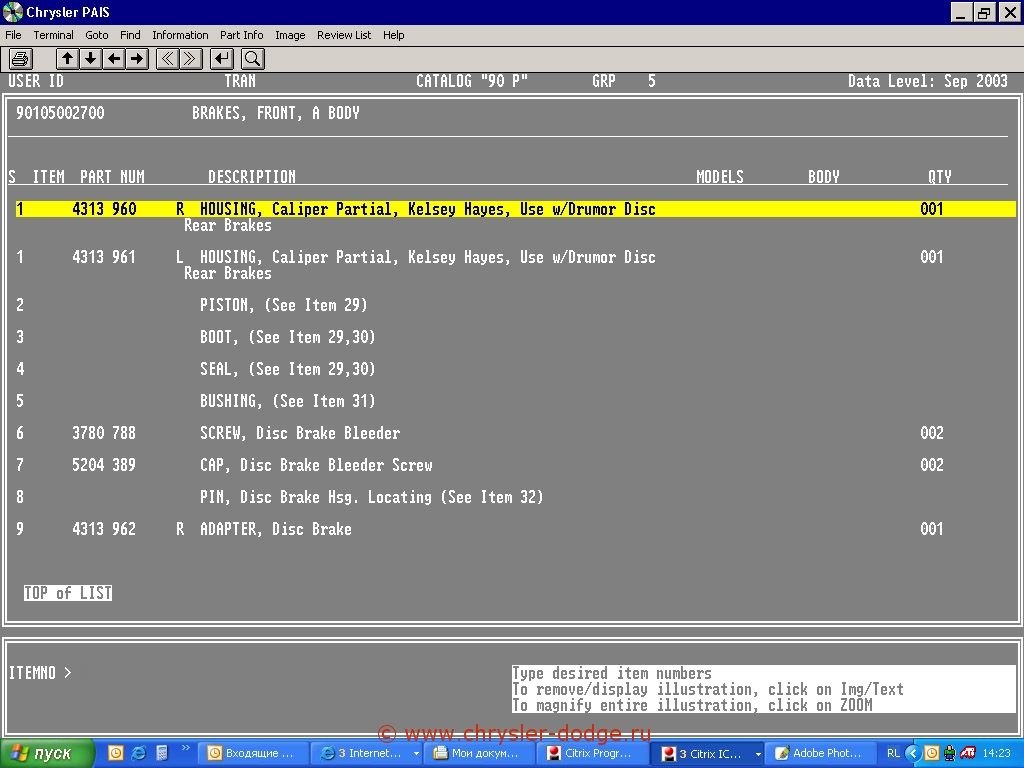Image resolution: width=1024 pixels, height=768 pixels.
Task: Click the Data Level: Sep 2003 status text
Action: [927, 81]
